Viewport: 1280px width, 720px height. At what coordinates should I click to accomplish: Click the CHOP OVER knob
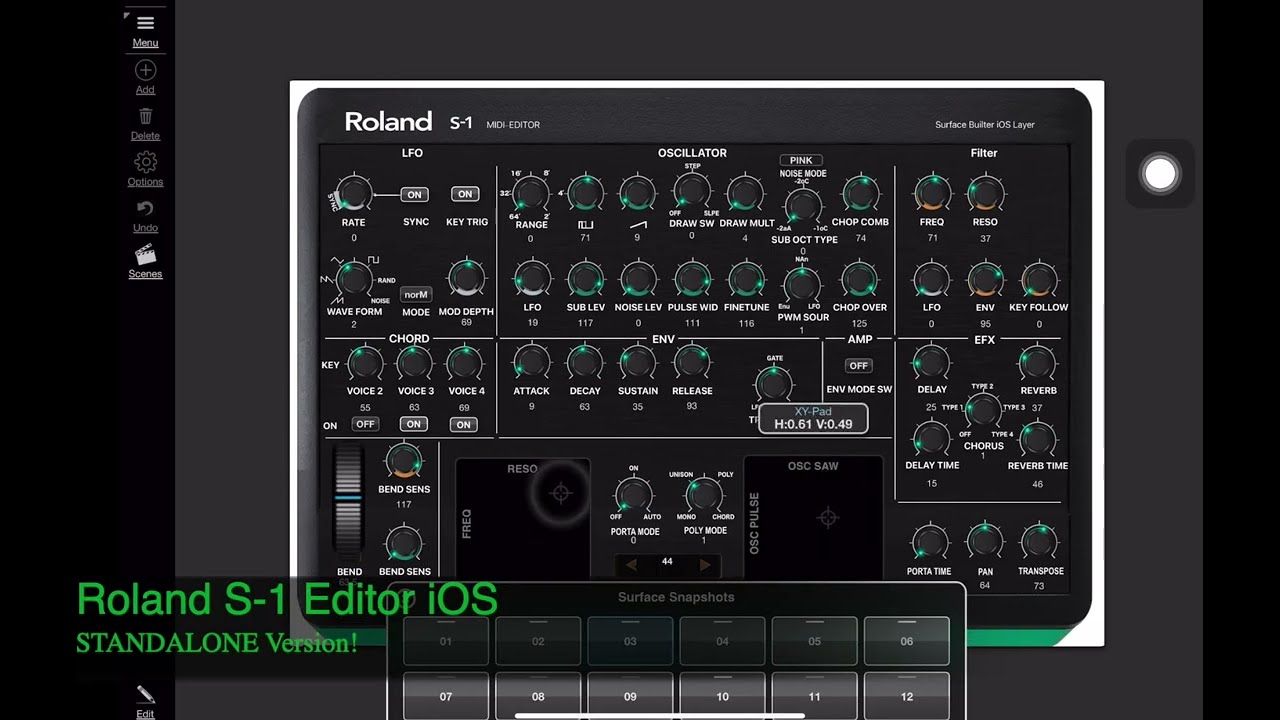859,279
